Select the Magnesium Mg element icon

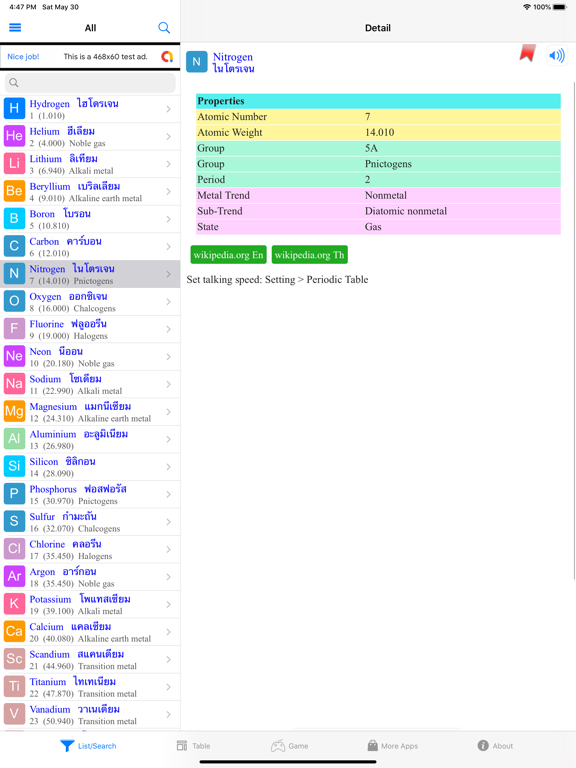[x=14, y=411]
